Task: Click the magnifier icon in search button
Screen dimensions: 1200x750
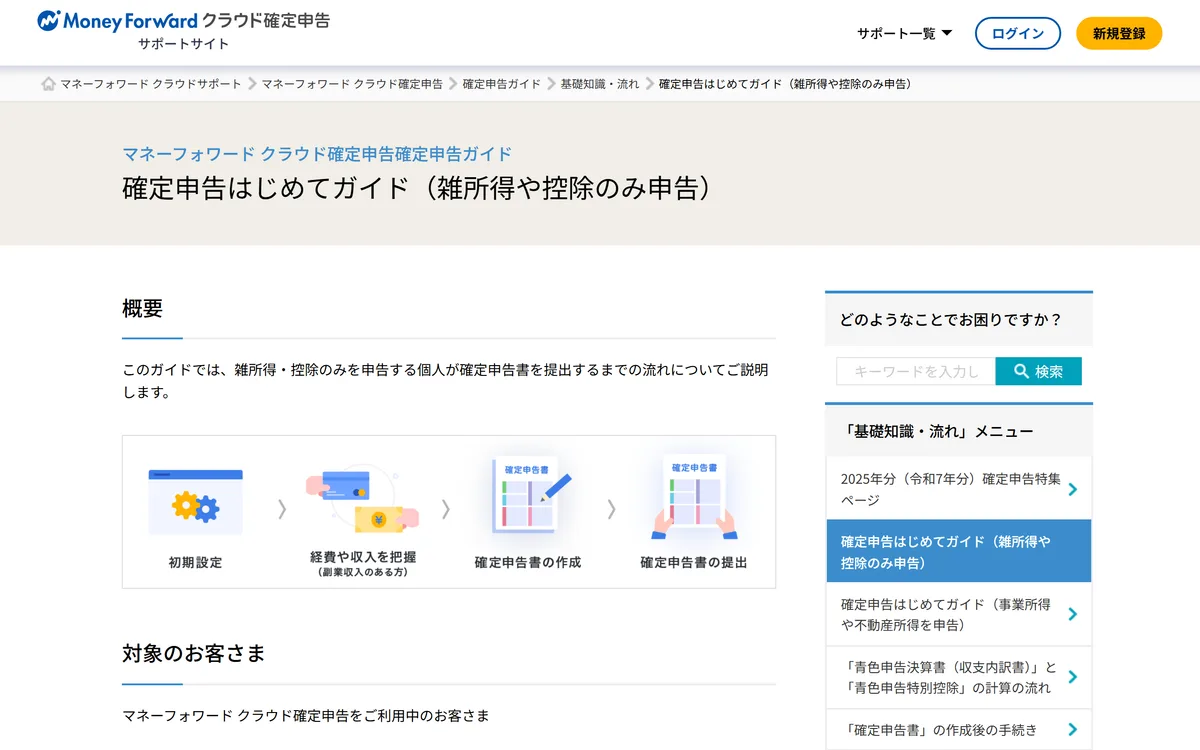Action: point(1021,371)
